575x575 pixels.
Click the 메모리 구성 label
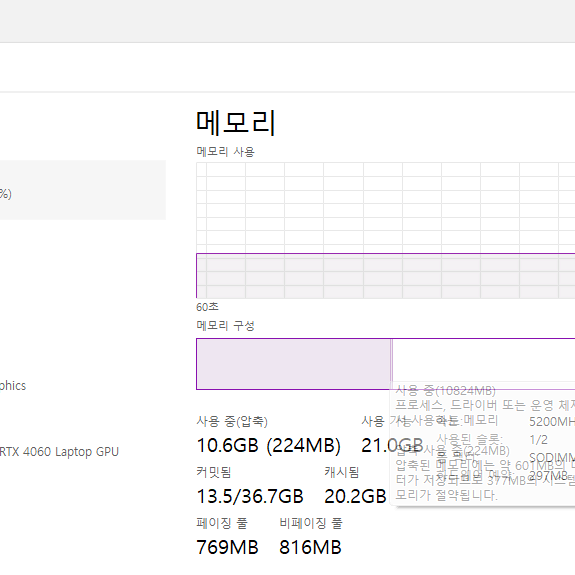click(x=225, y=325)
